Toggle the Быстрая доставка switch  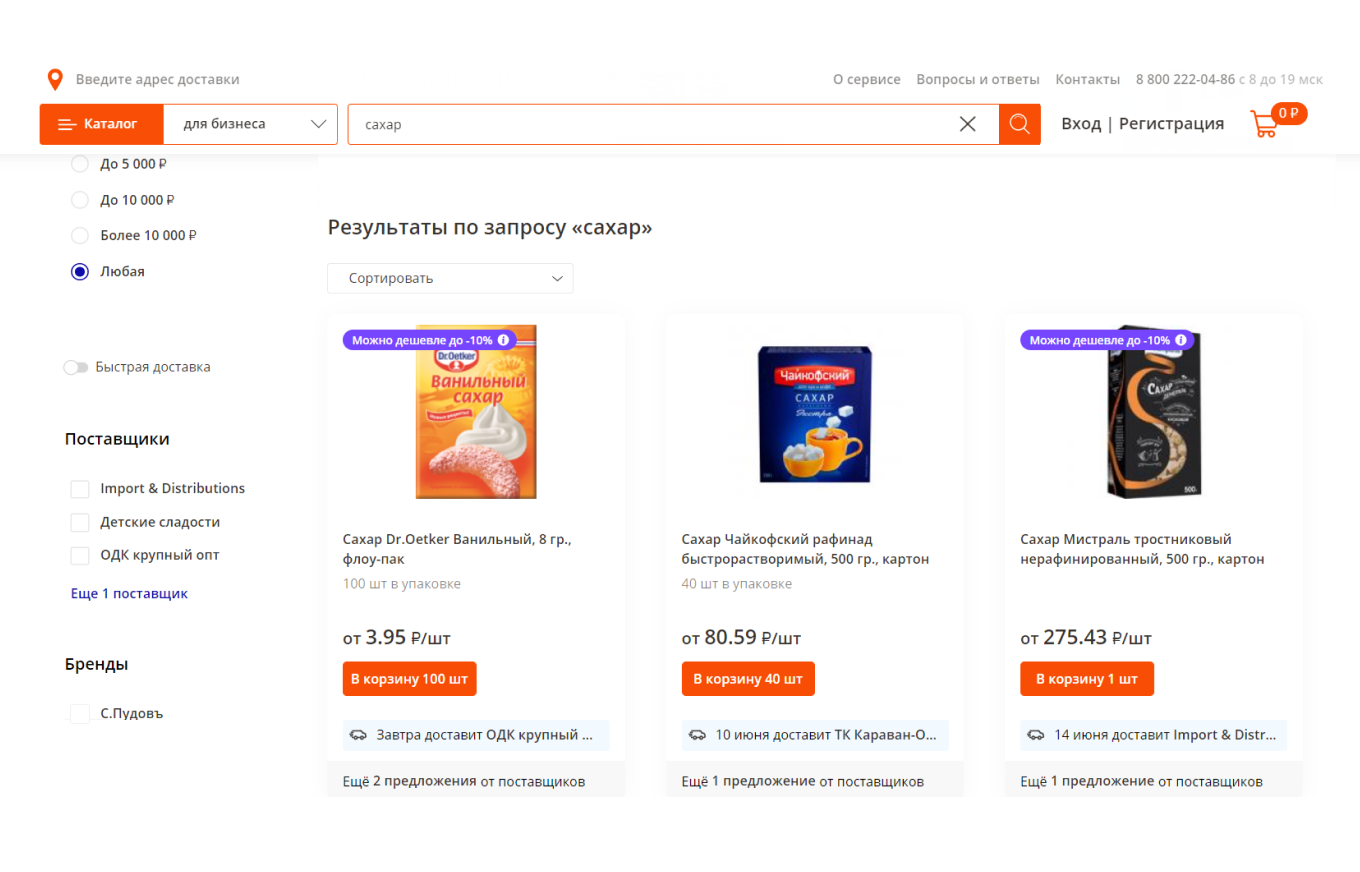(76, 367)
